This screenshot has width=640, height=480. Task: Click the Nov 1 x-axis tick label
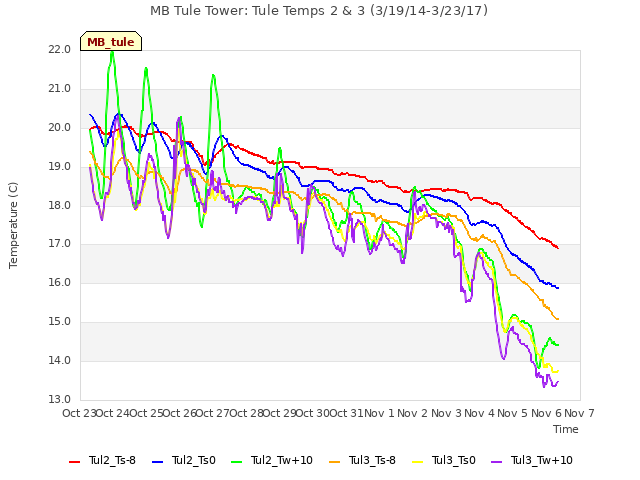tap(379, 413)
